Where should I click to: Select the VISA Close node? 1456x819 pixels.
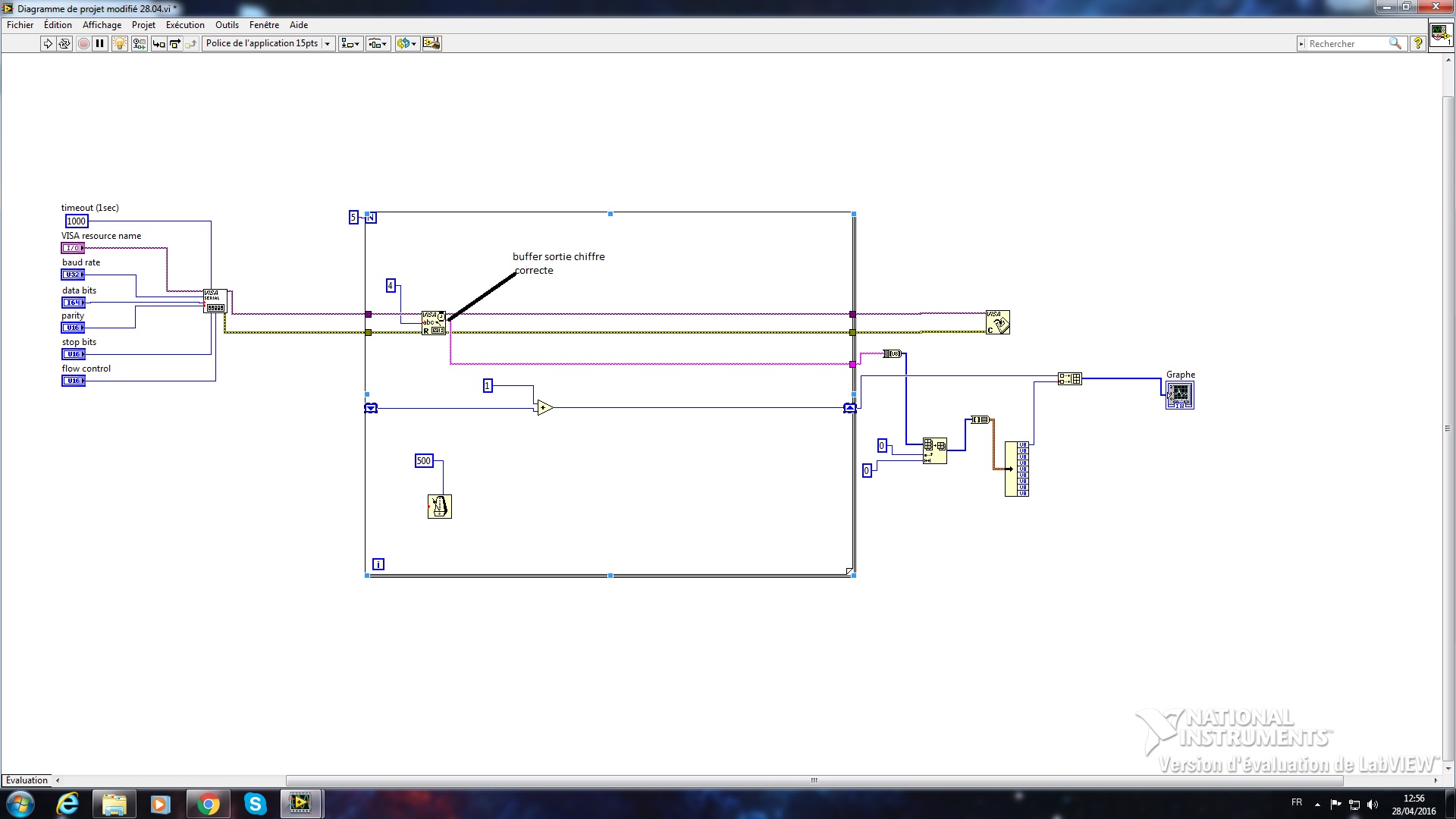tap(998, 322)
